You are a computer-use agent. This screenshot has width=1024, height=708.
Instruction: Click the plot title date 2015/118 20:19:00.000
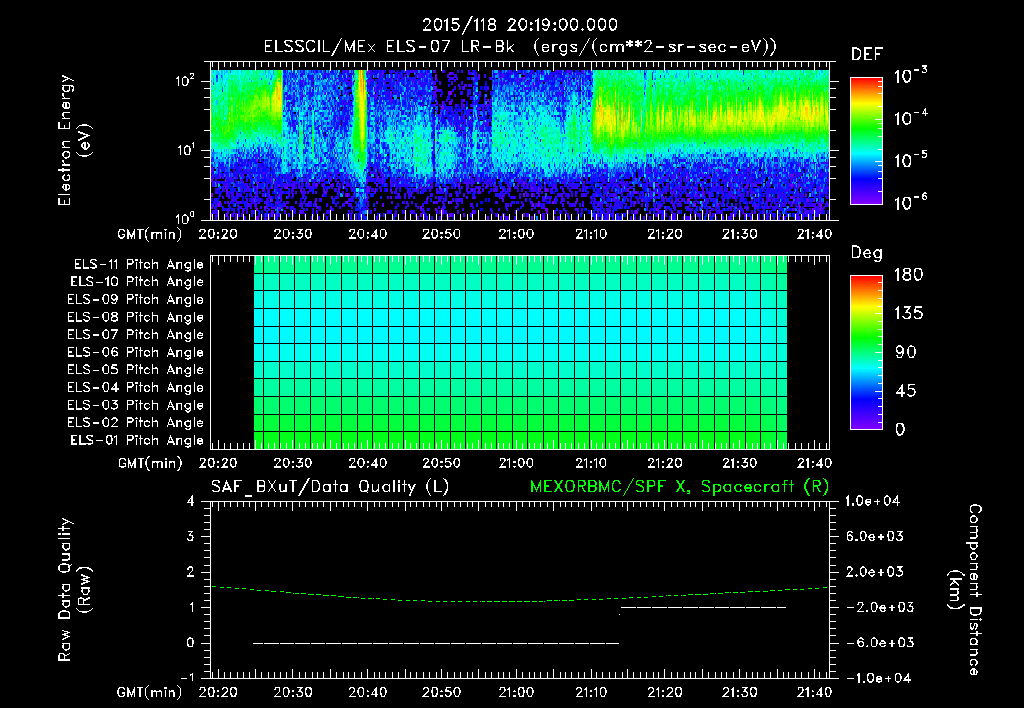(519, 25)
